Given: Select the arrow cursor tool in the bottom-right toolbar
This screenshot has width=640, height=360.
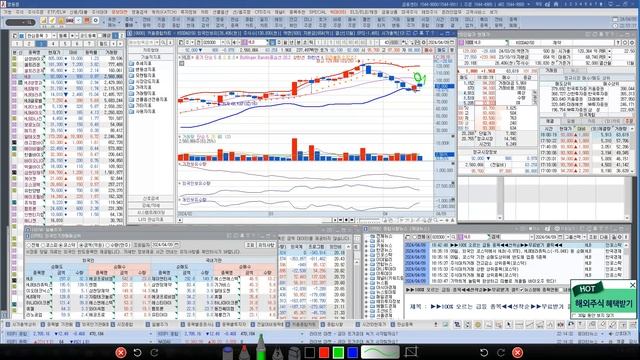Looking at the screenshot, I should (509, 324).
